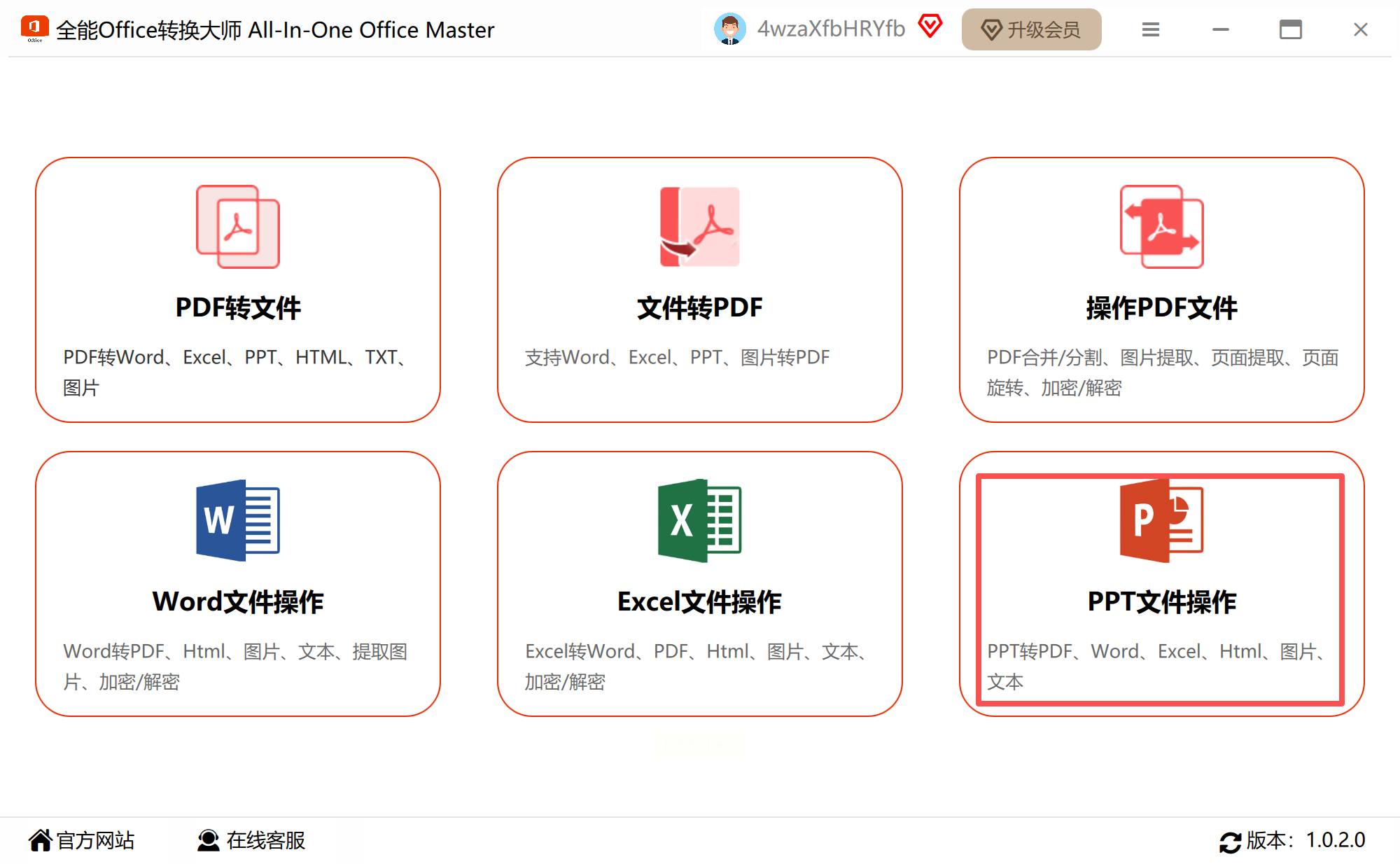1400x864 pixels.
Task: Click the PDF file operations icon
Action: (1161, 227)
